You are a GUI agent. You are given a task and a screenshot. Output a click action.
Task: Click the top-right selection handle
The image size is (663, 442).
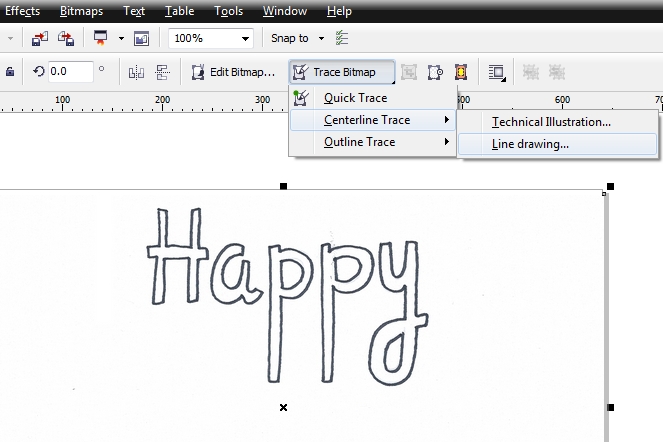pyautogui.click(x=611, y=187)
